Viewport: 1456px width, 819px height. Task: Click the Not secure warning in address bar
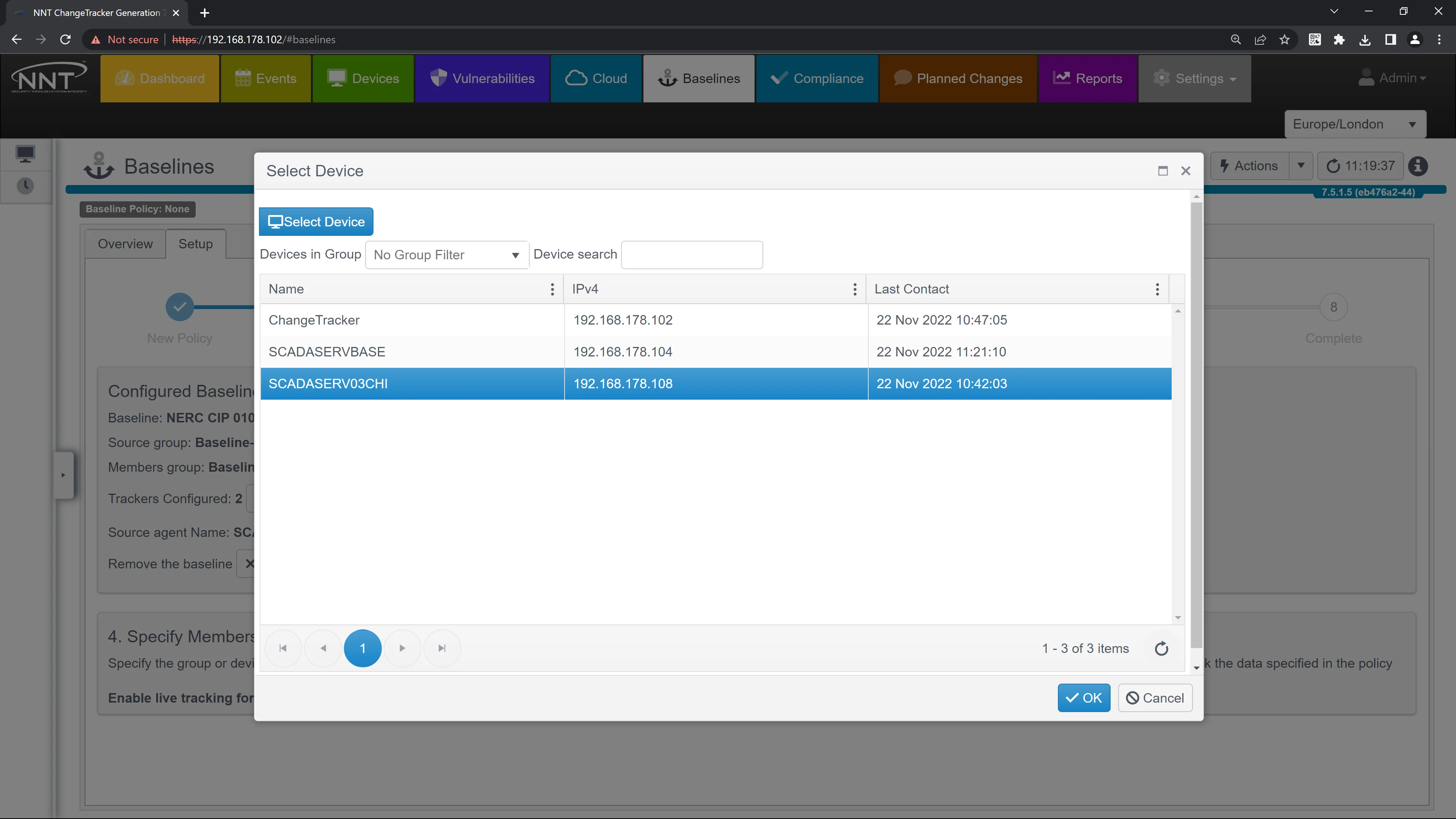coord(125,39)
